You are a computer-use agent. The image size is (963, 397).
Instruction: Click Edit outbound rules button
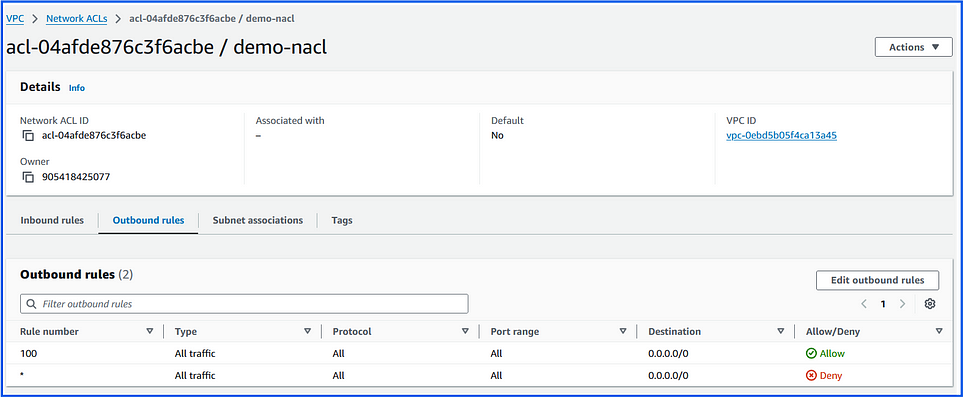(877, 280)
